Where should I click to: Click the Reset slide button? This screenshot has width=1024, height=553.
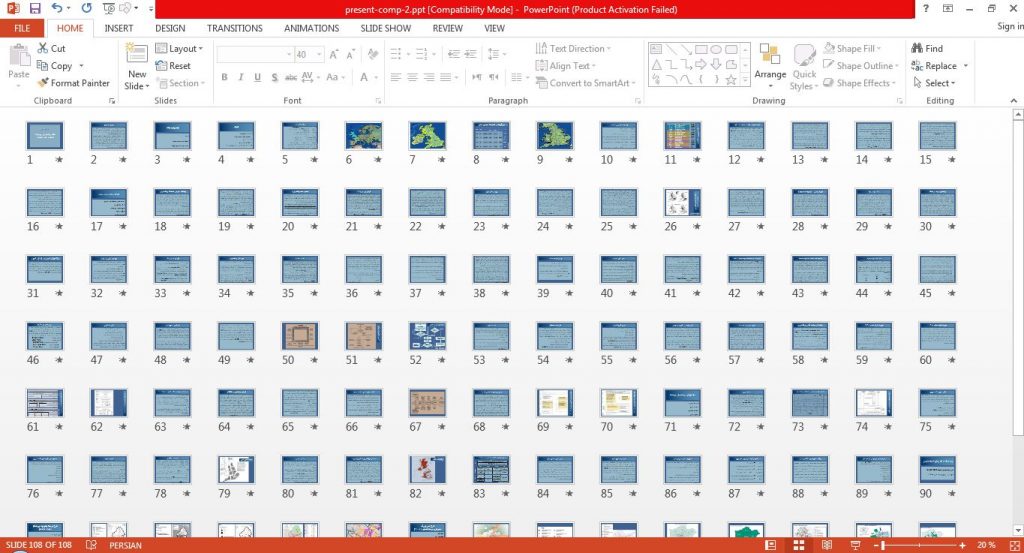173,65
